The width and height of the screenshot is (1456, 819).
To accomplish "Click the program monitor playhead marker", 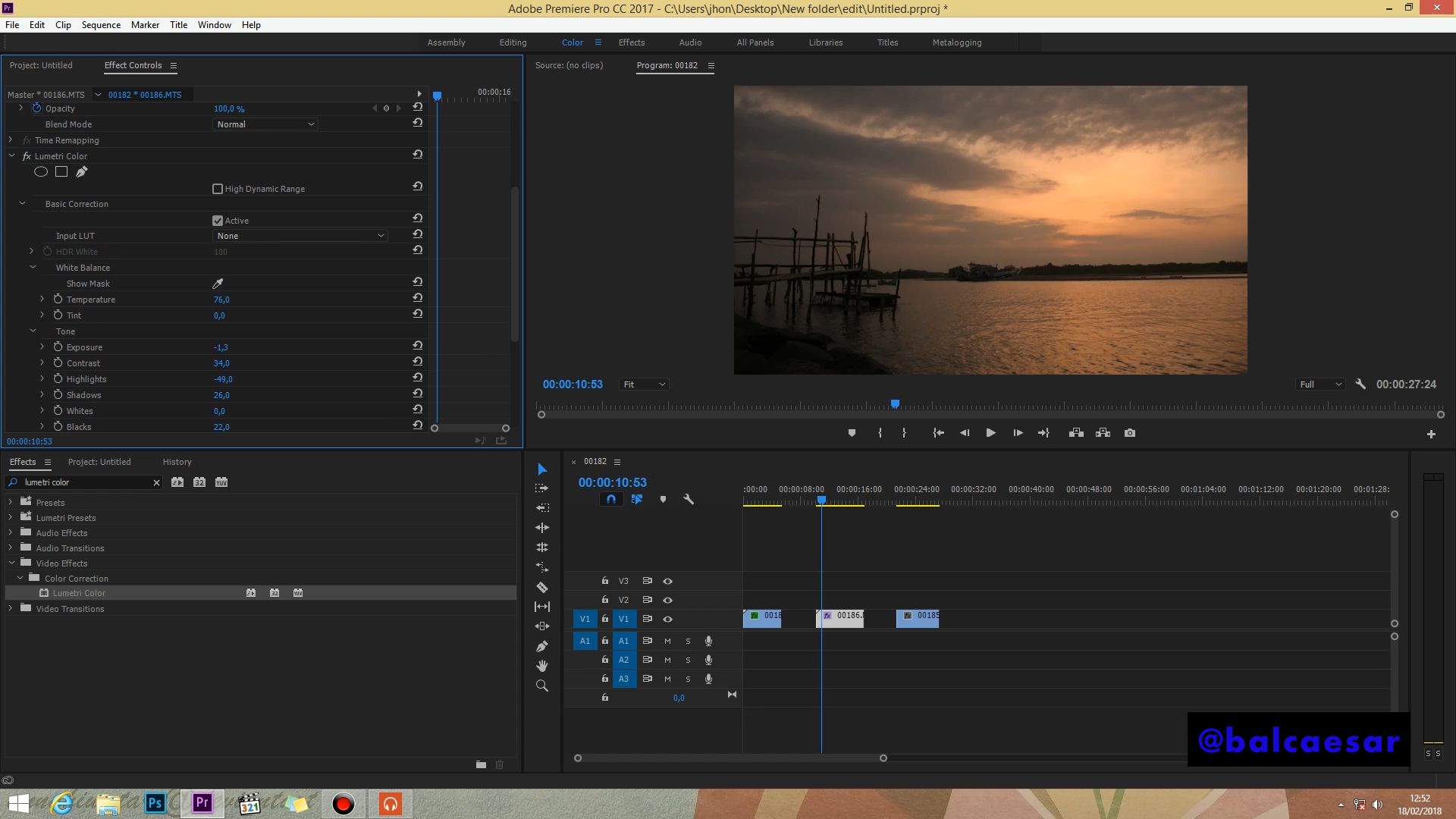I will [x=895, y=404].
